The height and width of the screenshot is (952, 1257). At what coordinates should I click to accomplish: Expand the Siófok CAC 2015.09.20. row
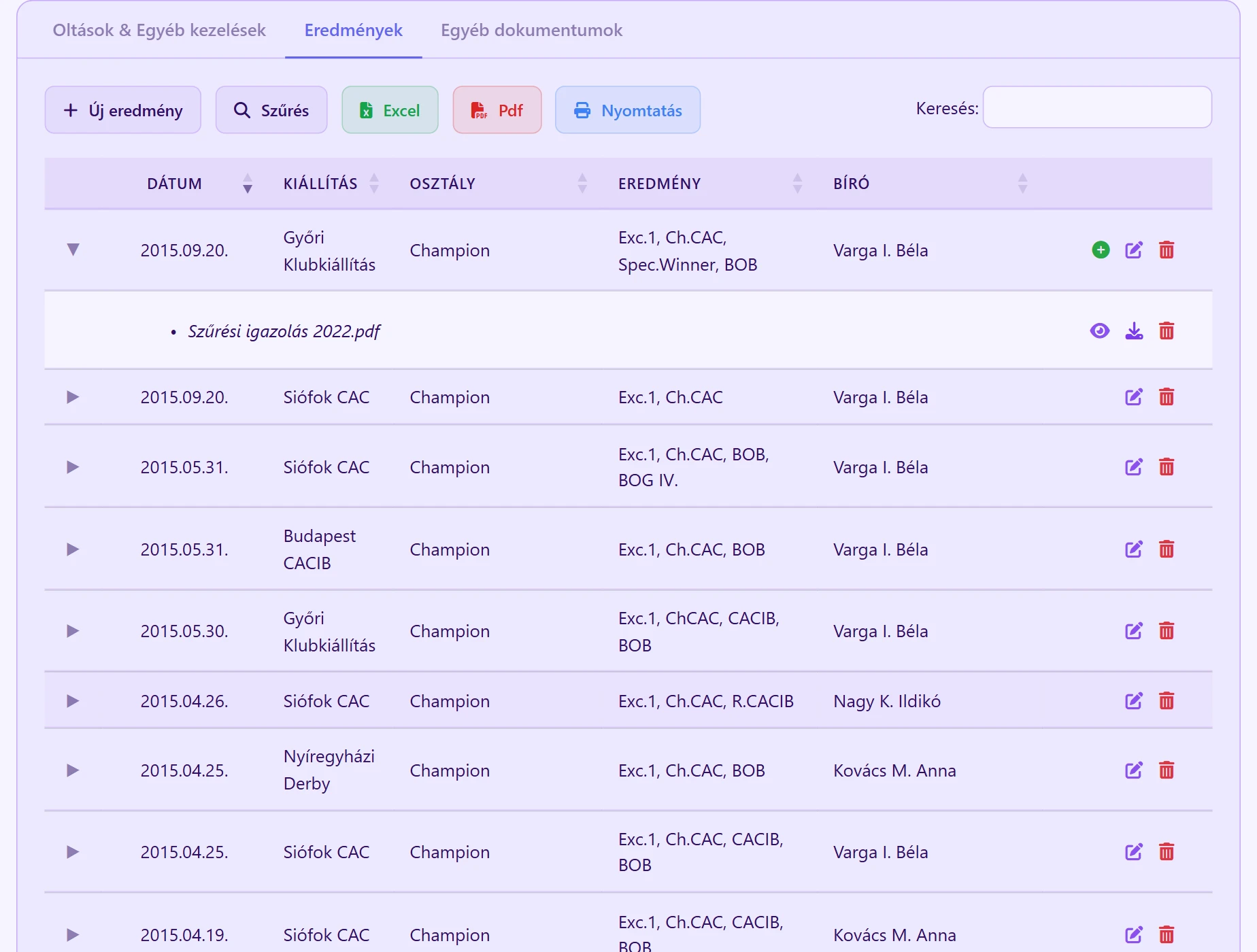[x=73, y=397]
